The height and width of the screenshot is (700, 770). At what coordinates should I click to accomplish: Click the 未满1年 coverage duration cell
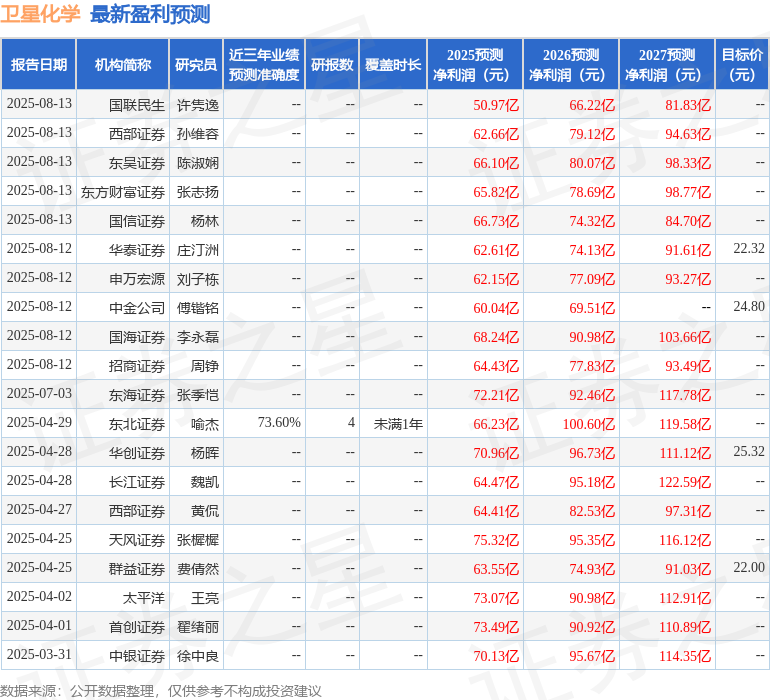398,423
